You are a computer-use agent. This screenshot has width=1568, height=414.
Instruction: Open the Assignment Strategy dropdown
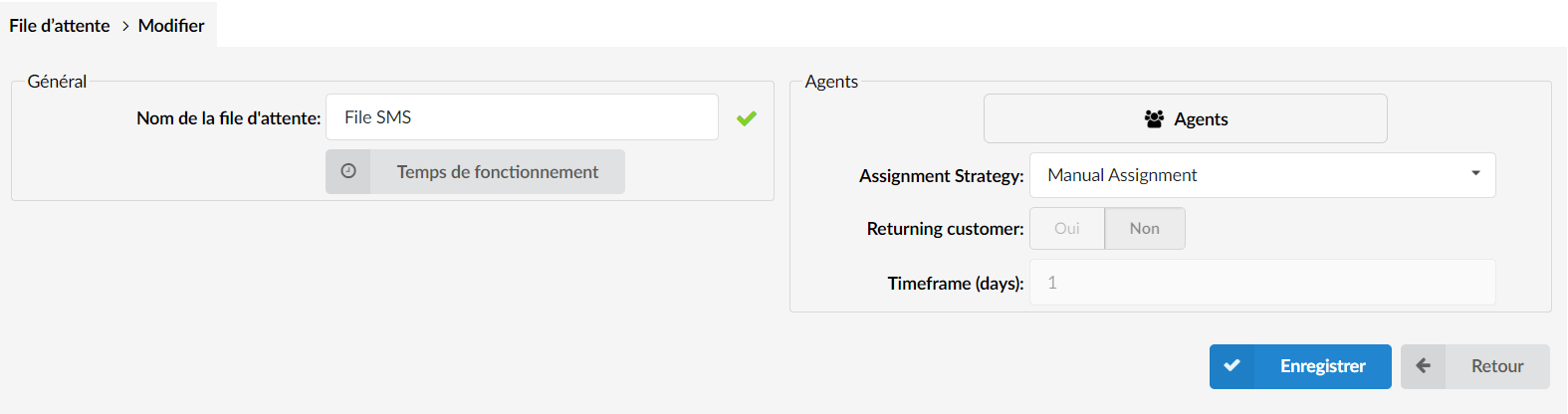tap(1262, 175)
